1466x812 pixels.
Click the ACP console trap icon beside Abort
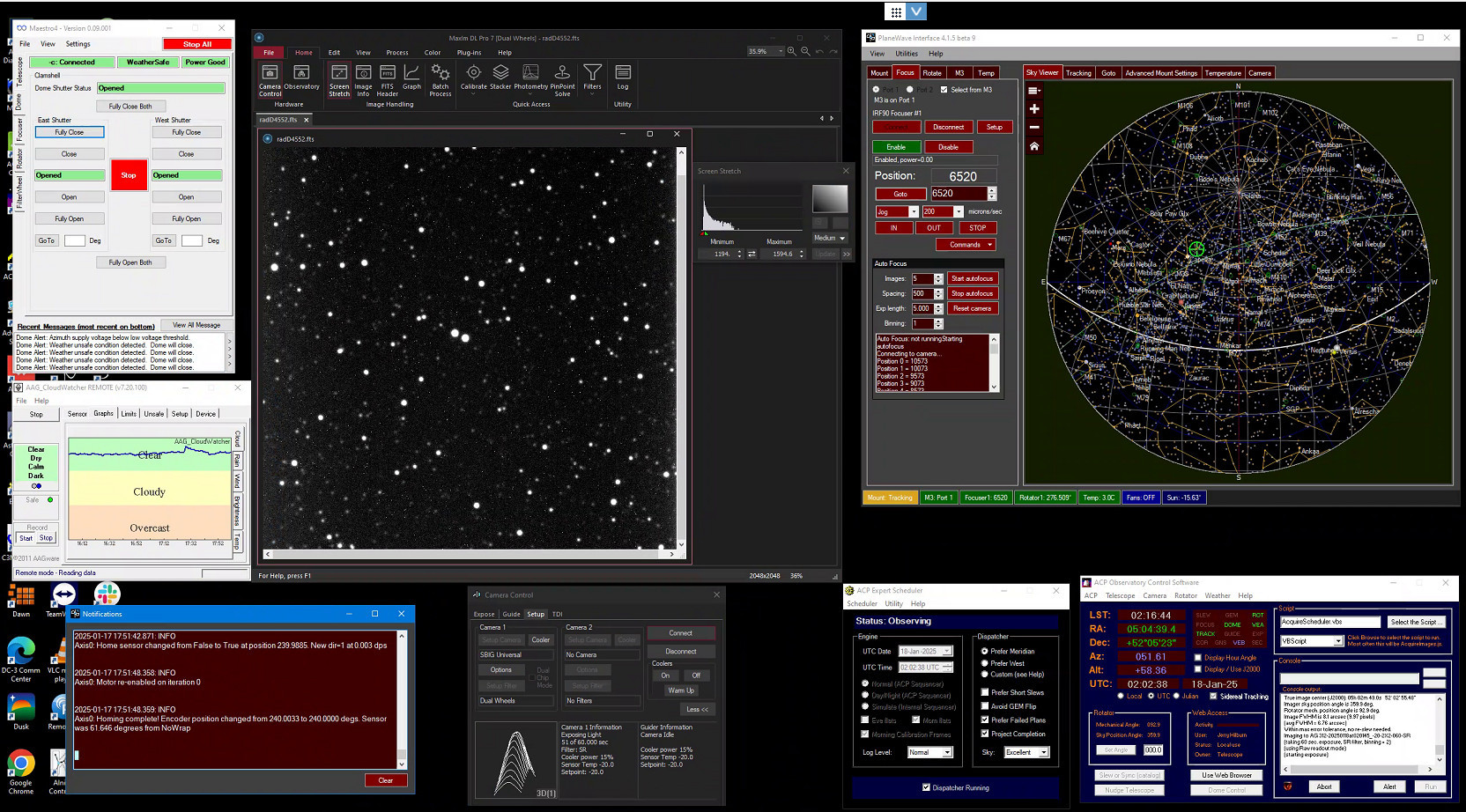(1287, 786)
